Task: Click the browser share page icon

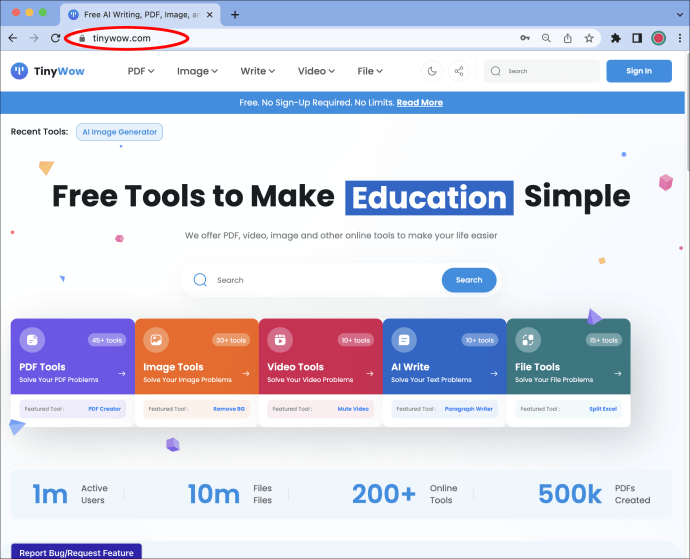Action: click(x=568, y=38)
